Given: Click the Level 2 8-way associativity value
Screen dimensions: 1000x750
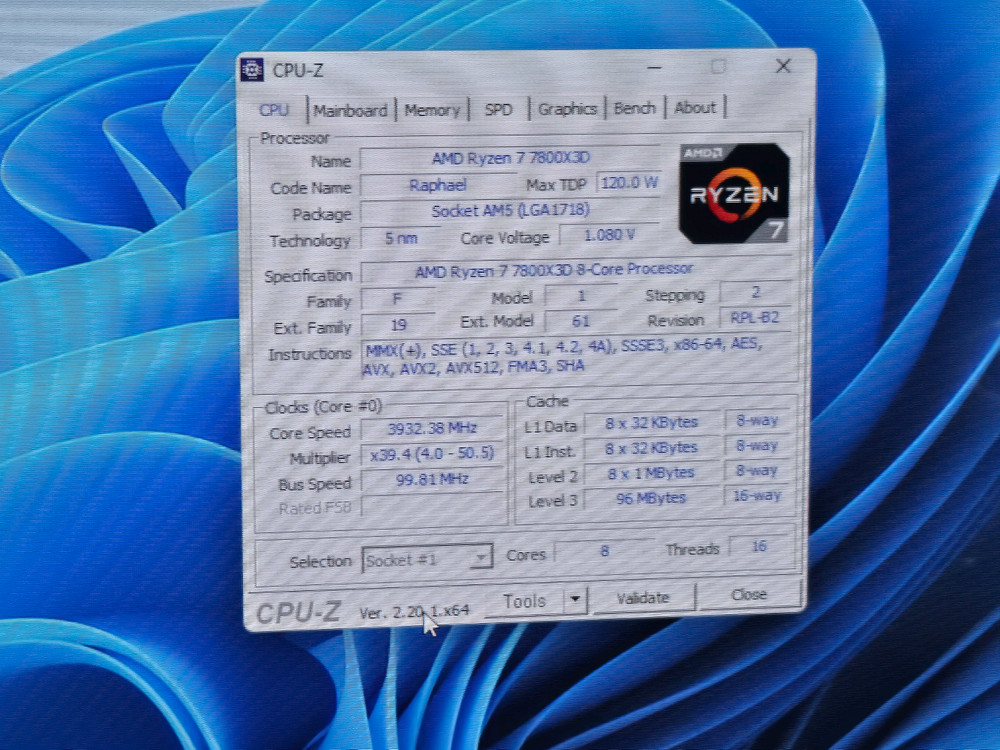Looking at the screenshot, I should [757, 471].
